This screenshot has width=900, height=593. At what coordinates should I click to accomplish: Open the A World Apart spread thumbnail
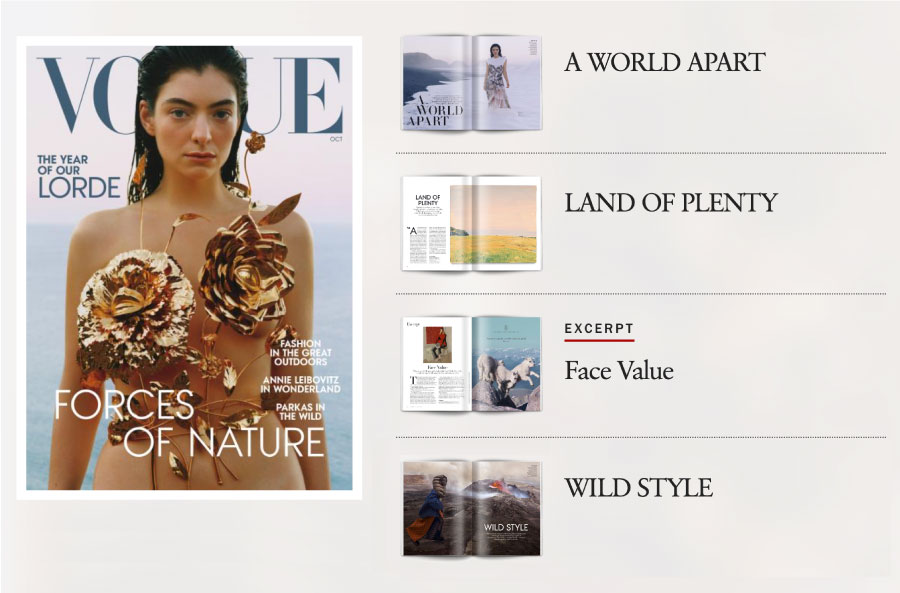[x=471, y=83]
